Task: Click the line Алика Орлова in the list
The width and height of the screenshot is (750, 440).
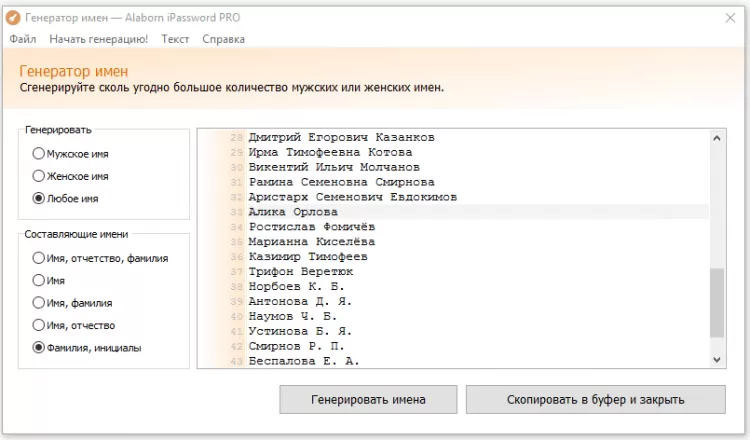Action: pos(293,212)
